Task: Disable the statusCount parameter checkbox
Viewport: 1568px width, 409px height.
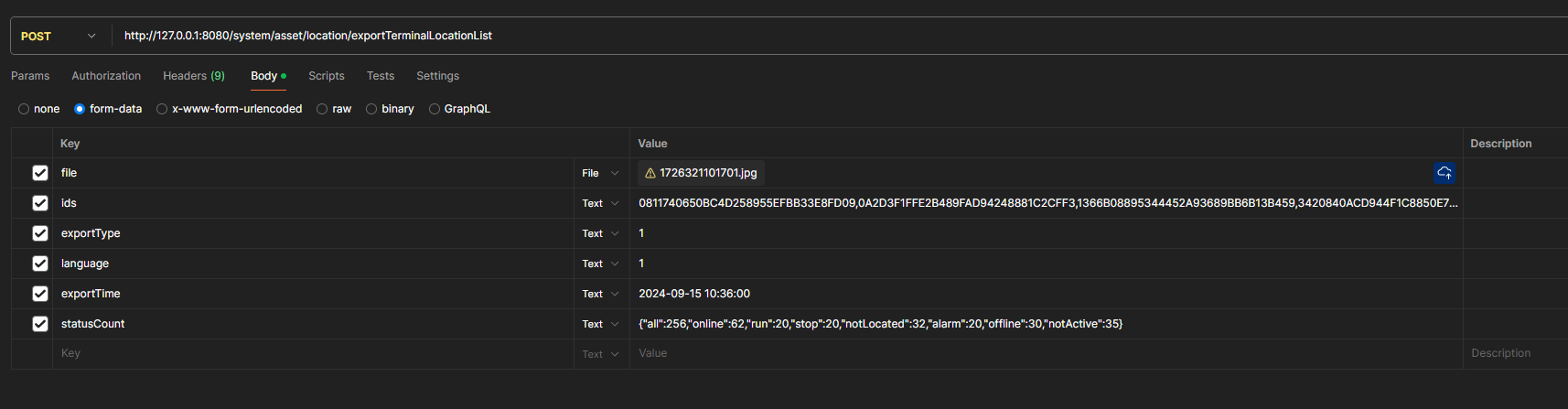Action: point(40,324)
